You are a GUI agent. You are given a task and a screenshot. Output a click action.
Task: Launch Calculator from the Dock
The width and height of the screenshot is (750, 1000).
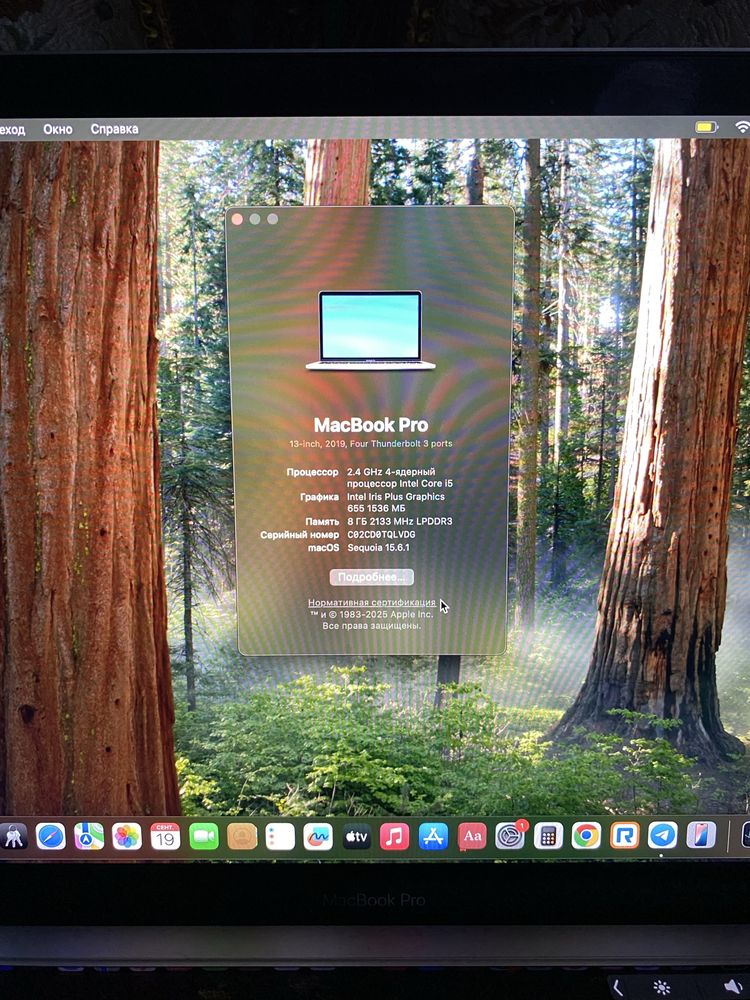click(x=548, y=836)
